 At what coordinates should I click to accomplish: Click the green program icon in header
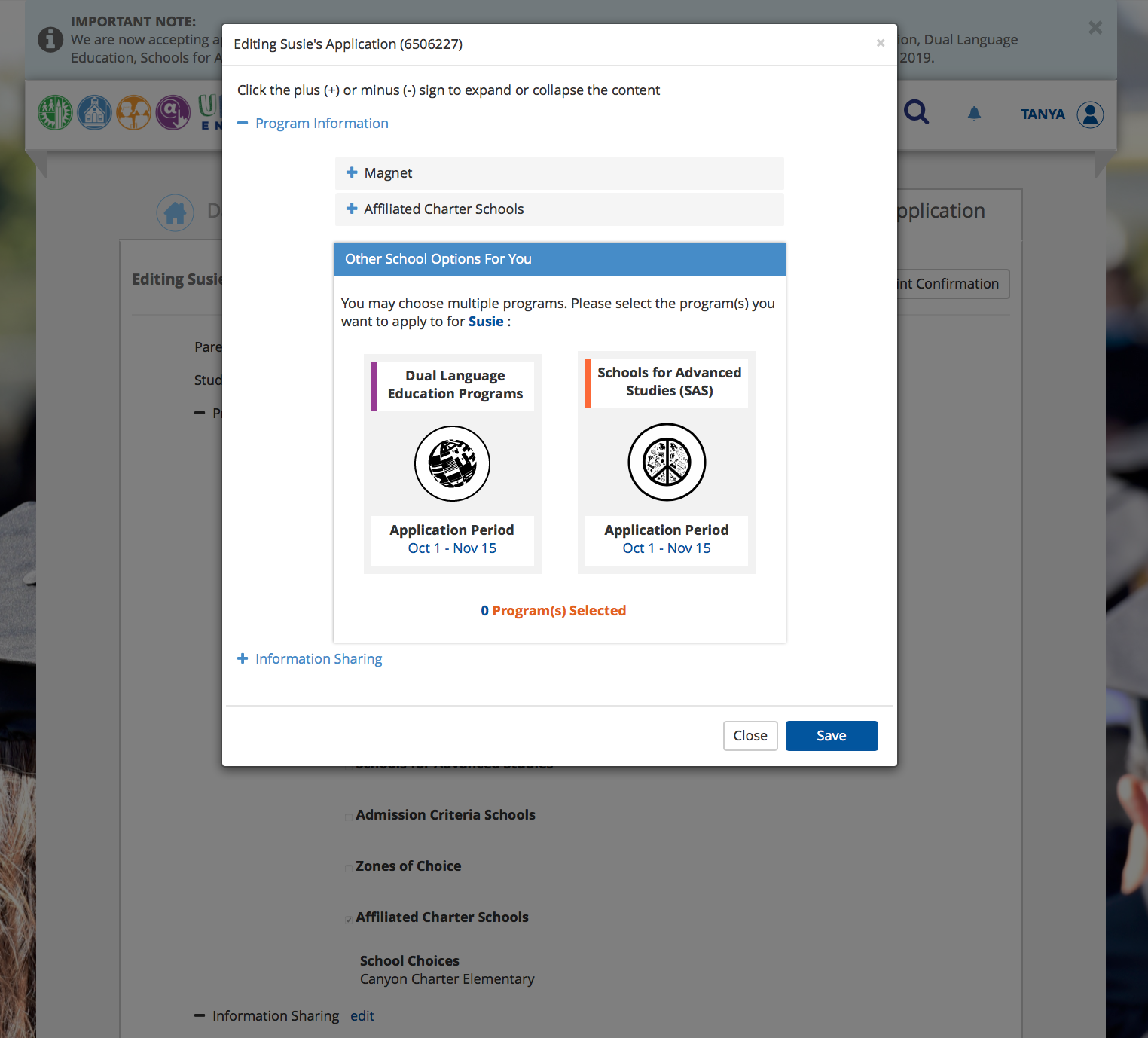click(55, 113)
